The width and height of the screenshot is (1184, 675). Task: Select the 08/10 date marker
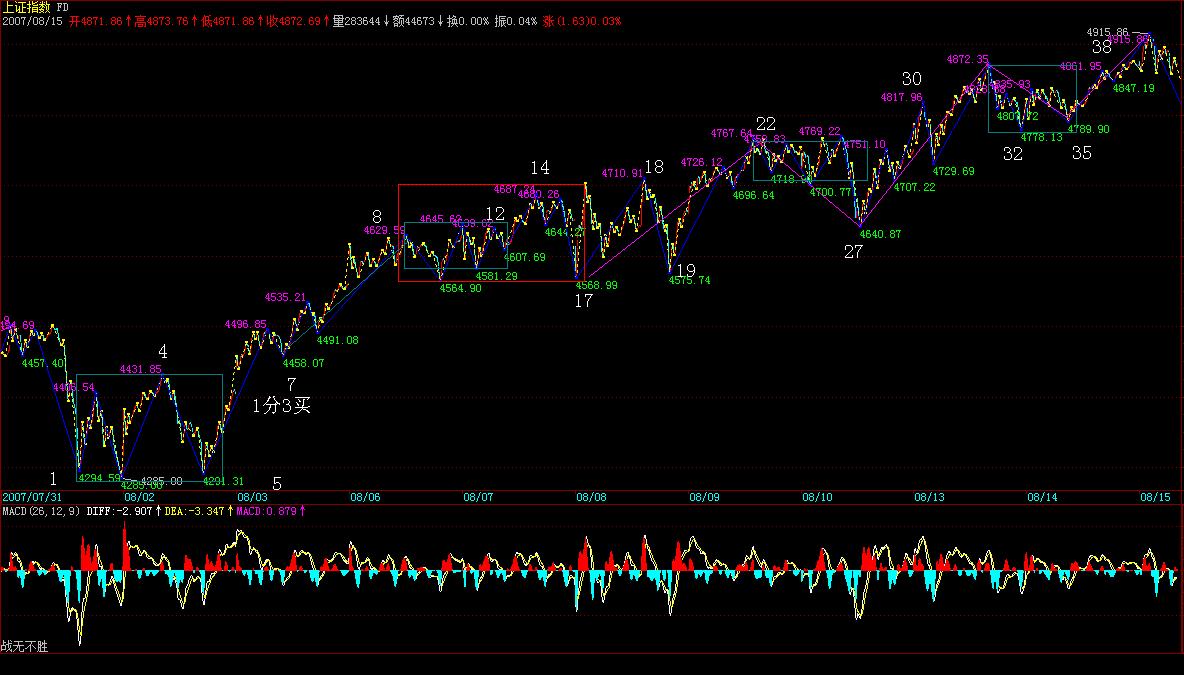(x=817, y=497)
